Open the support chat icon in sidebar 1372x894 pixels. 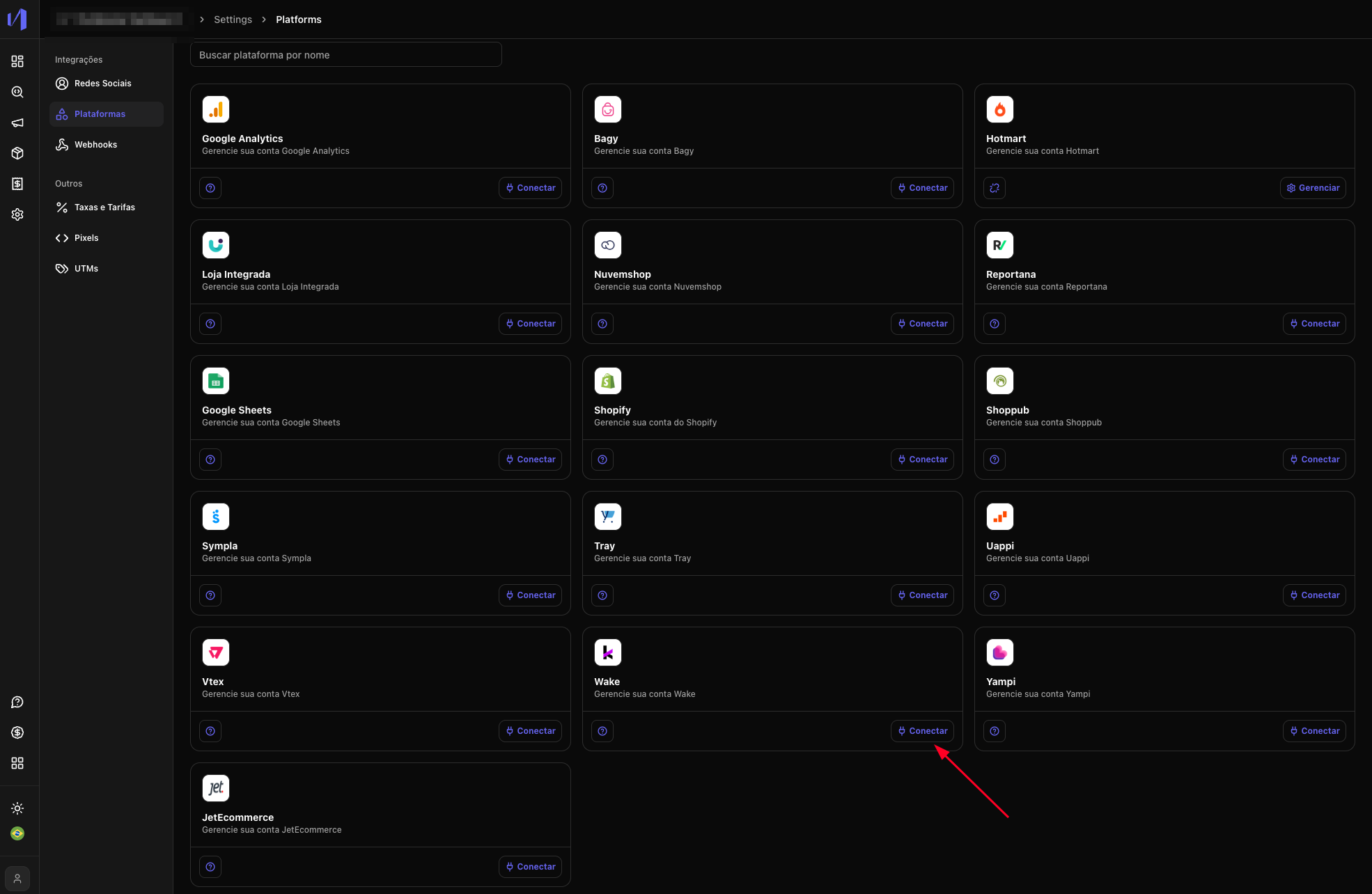pos(17,702)
